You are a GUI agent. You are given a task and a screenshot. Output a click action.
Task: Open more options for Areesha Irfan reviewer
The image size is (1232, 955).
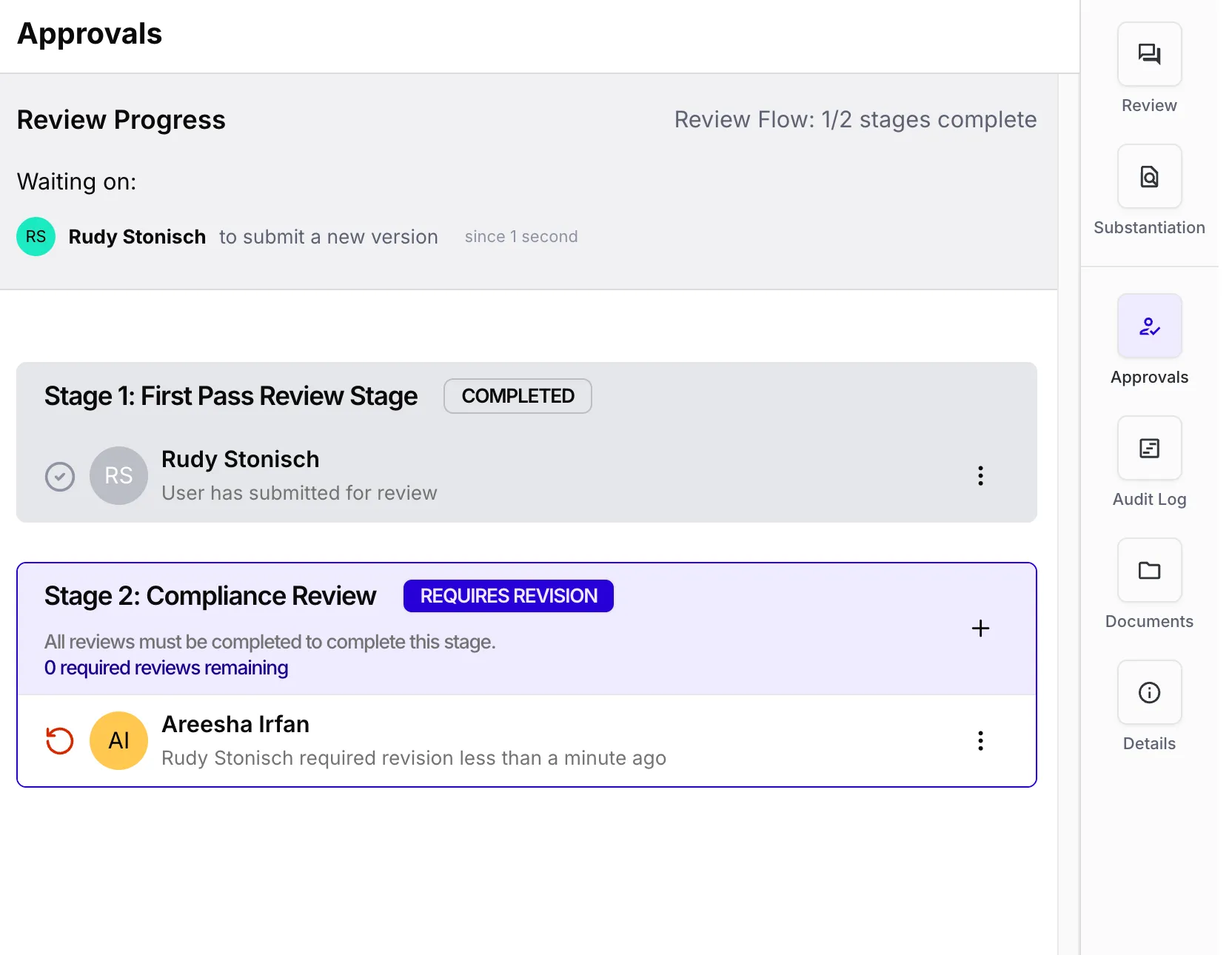(x=980, y=741)
